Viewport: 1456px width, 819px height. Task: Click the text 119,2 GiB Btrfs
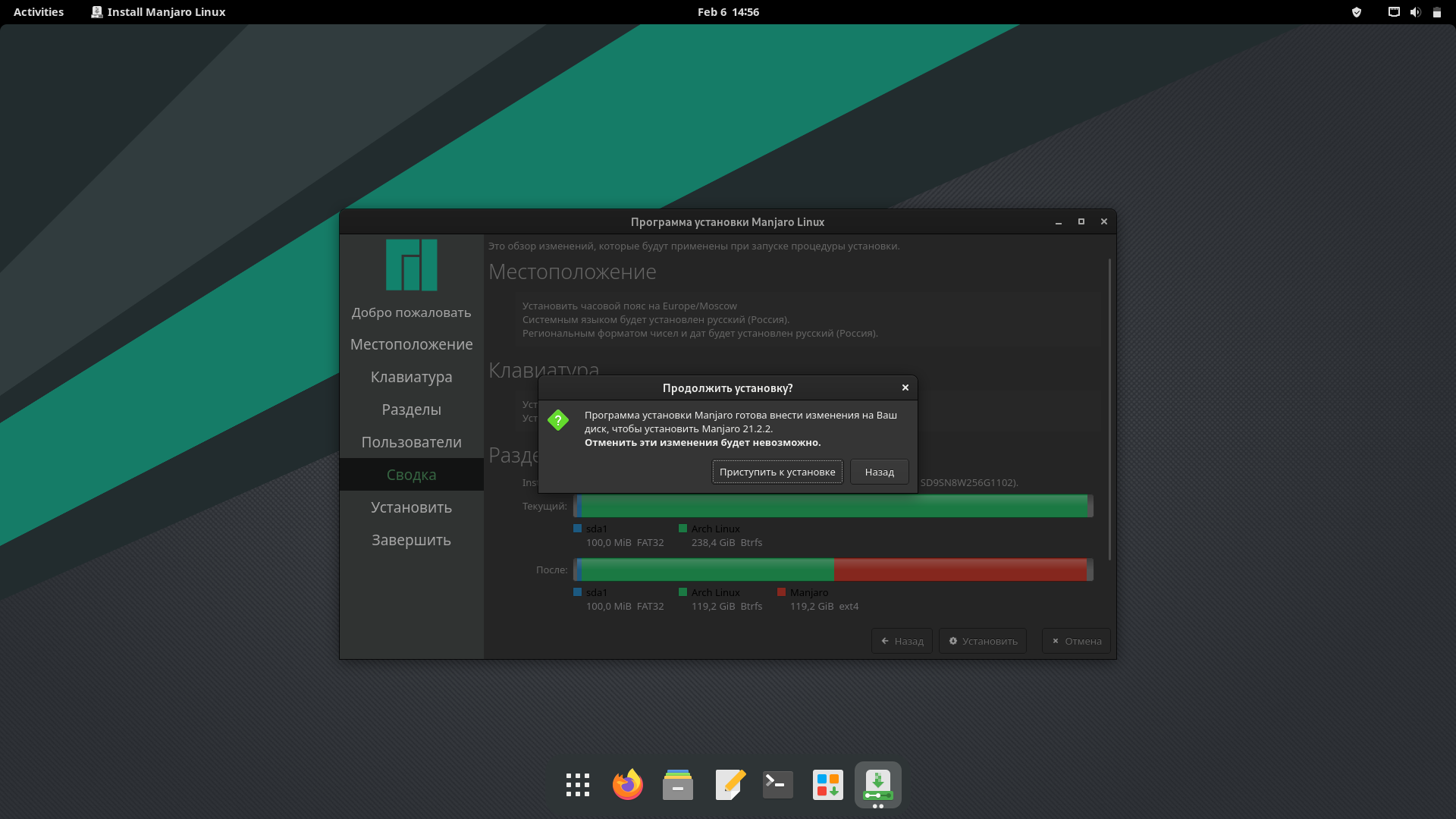pos(726,606)
